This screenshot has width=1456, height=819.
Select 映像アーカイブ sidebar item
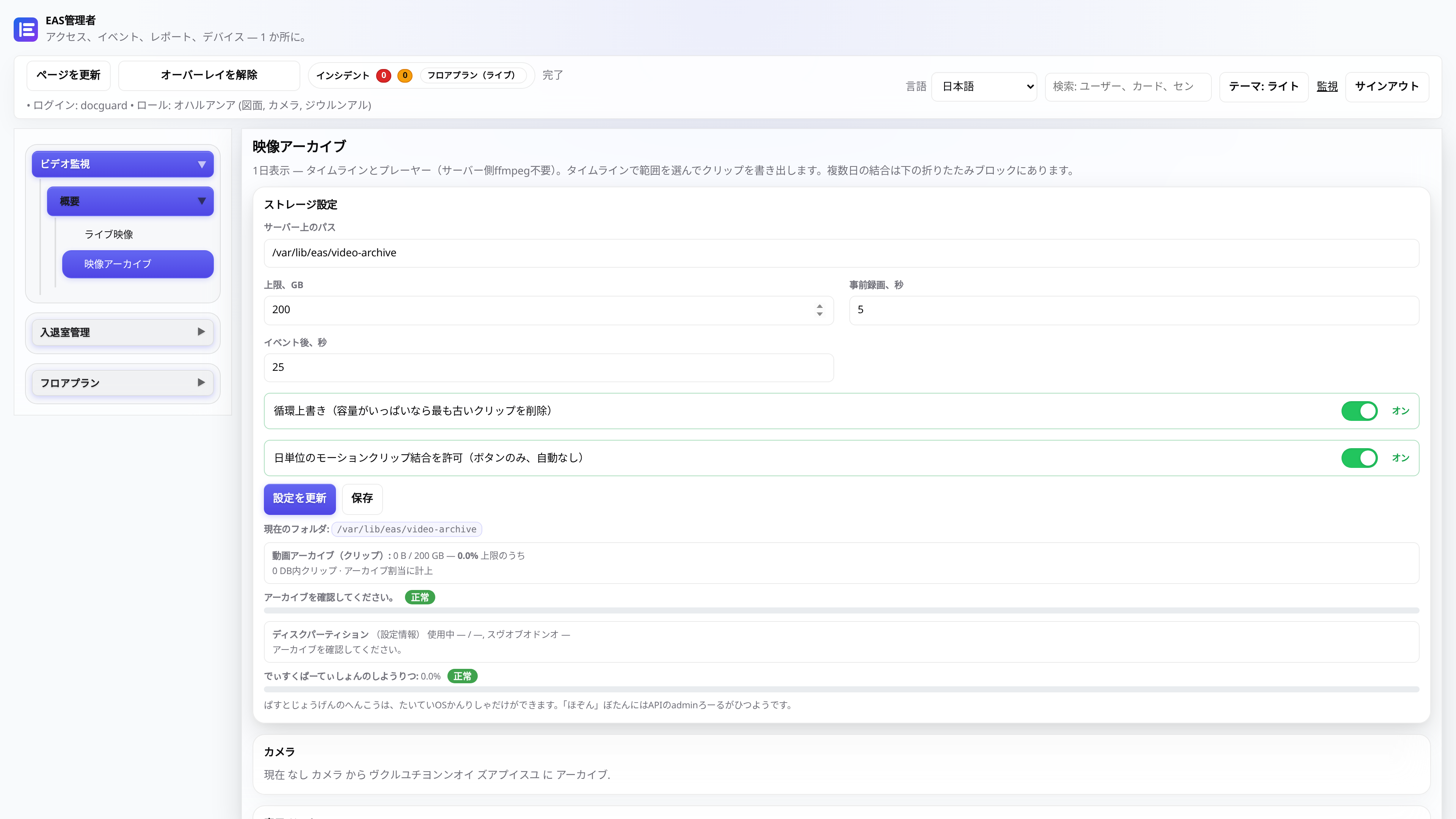(x=138, y=264)
